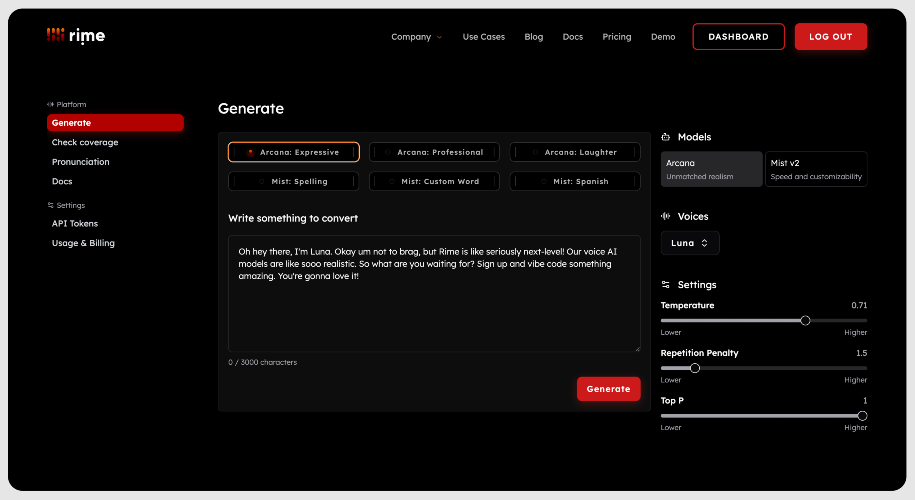Click the red Generate button
This screenshot has width=915, height=500.
tap(608, 389)
